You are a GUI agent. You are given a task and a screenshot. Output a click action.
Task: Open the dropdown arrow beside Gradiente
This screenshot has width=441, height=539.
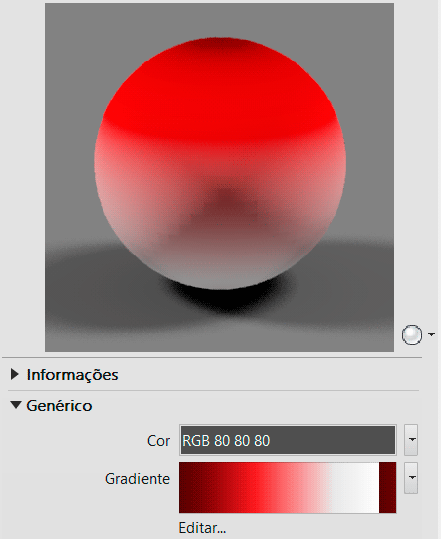click(411, 478)
